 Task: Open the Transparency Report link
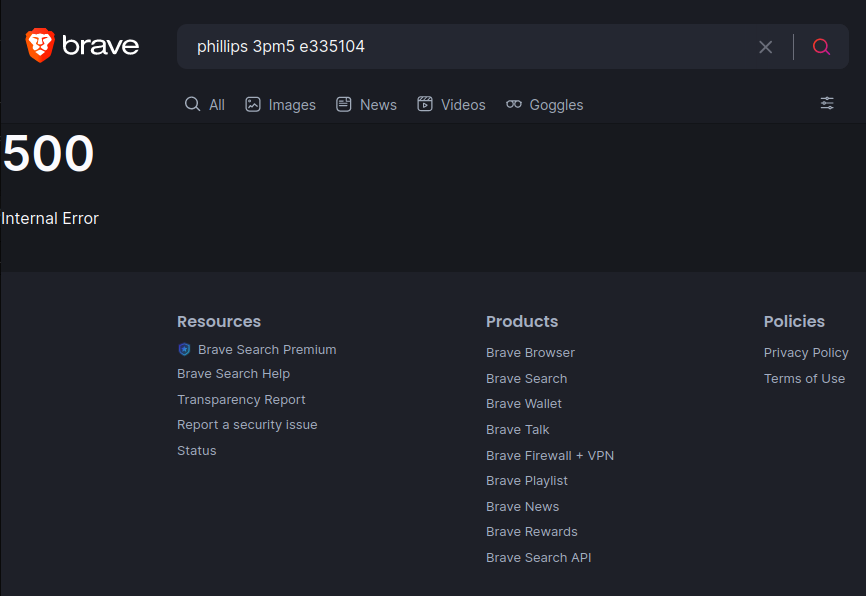point(241,399)
